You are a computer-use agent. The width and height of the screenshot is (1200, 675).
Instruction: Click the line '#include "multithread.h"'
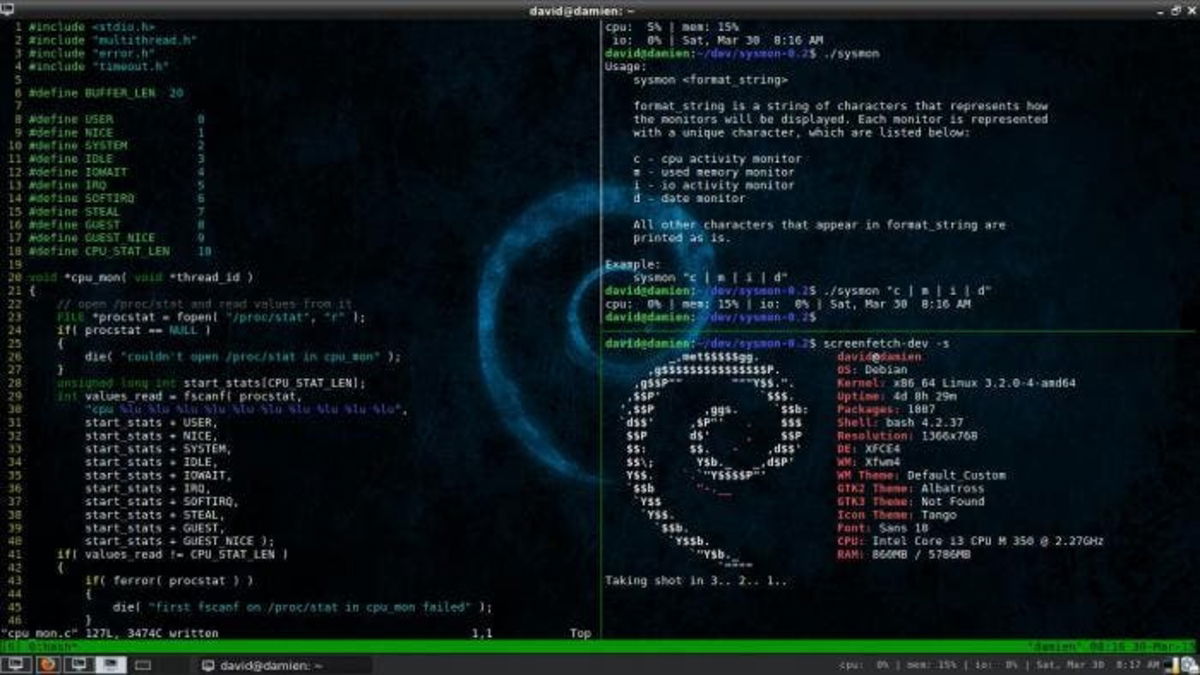point(112,40)
